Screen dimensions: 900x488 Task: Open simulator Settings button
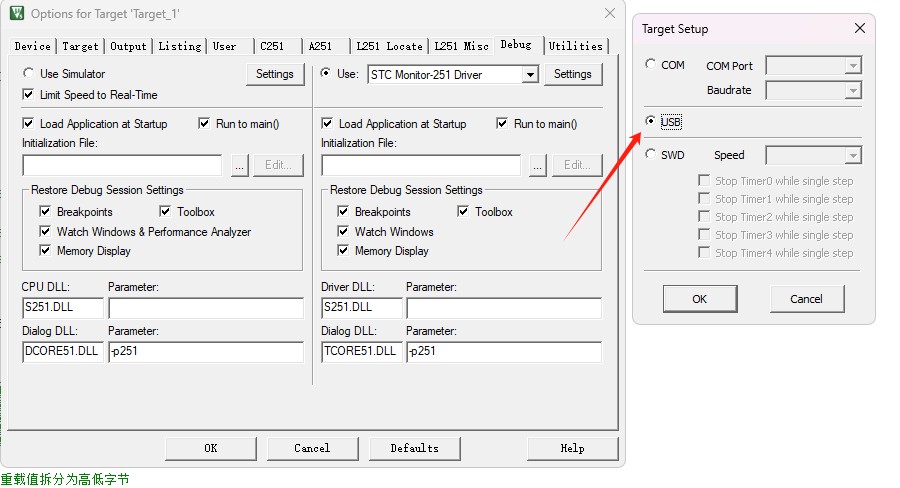[274, 74]
